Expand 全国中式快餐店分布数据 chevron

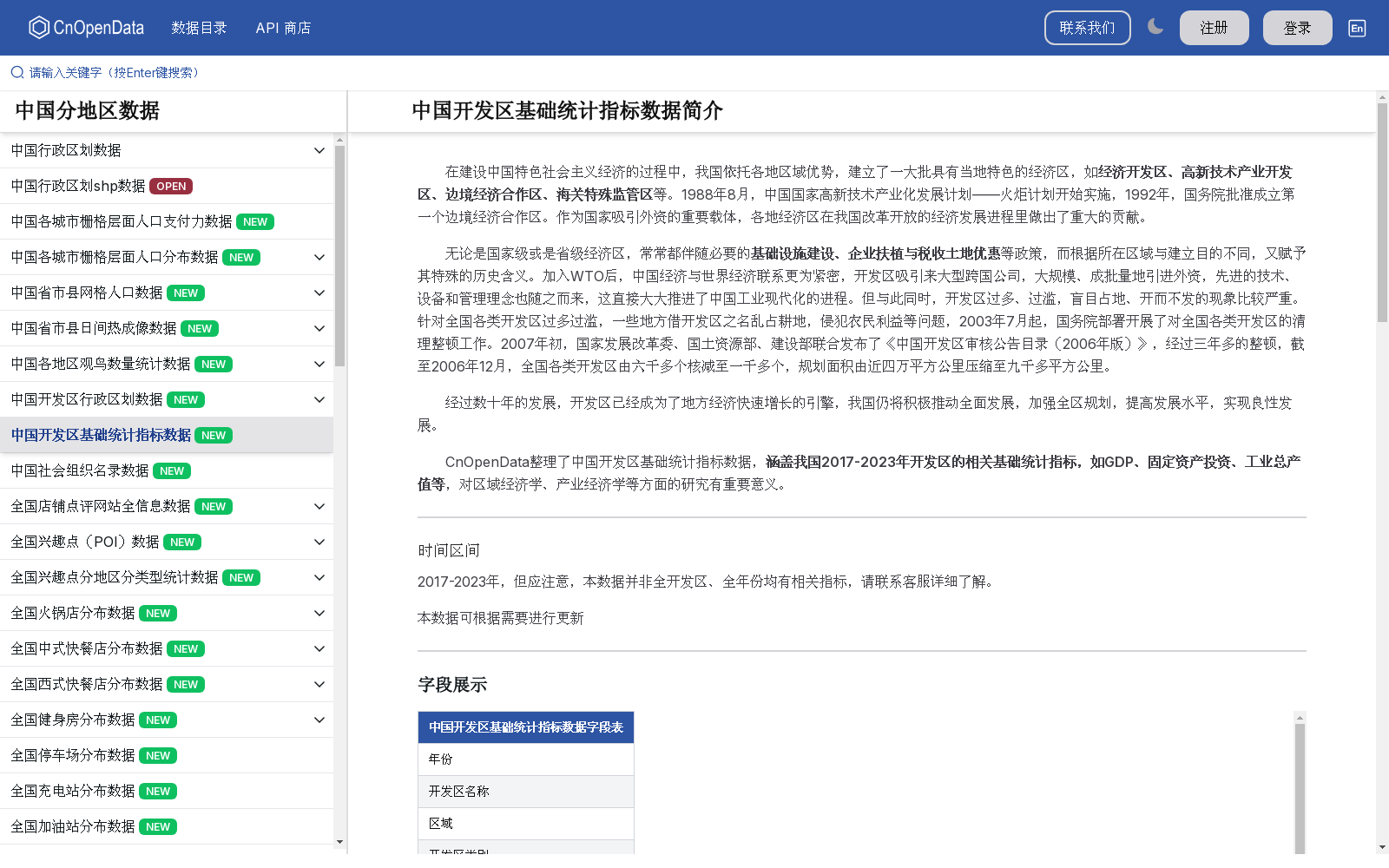[x=319, y=649]
